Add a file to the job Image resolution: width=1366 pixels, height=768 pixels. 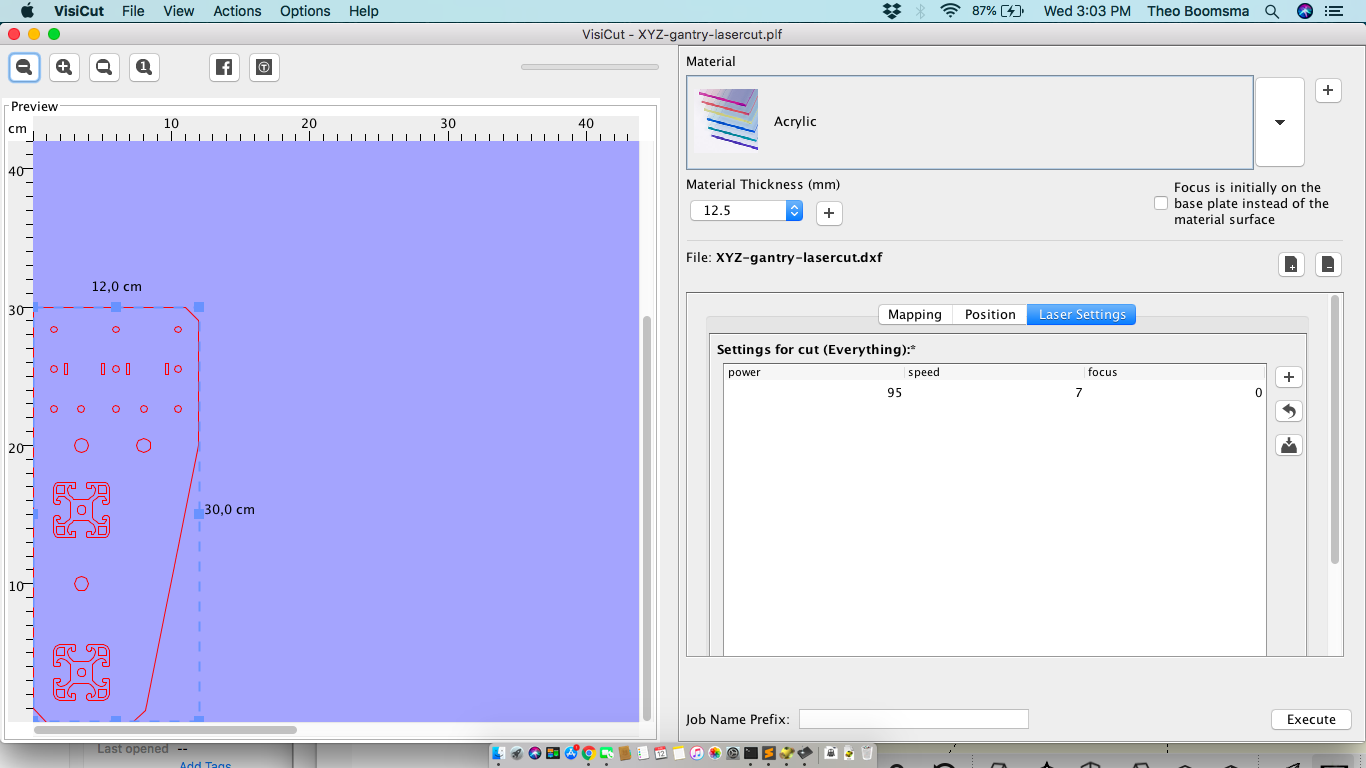tap(1291, 264)
